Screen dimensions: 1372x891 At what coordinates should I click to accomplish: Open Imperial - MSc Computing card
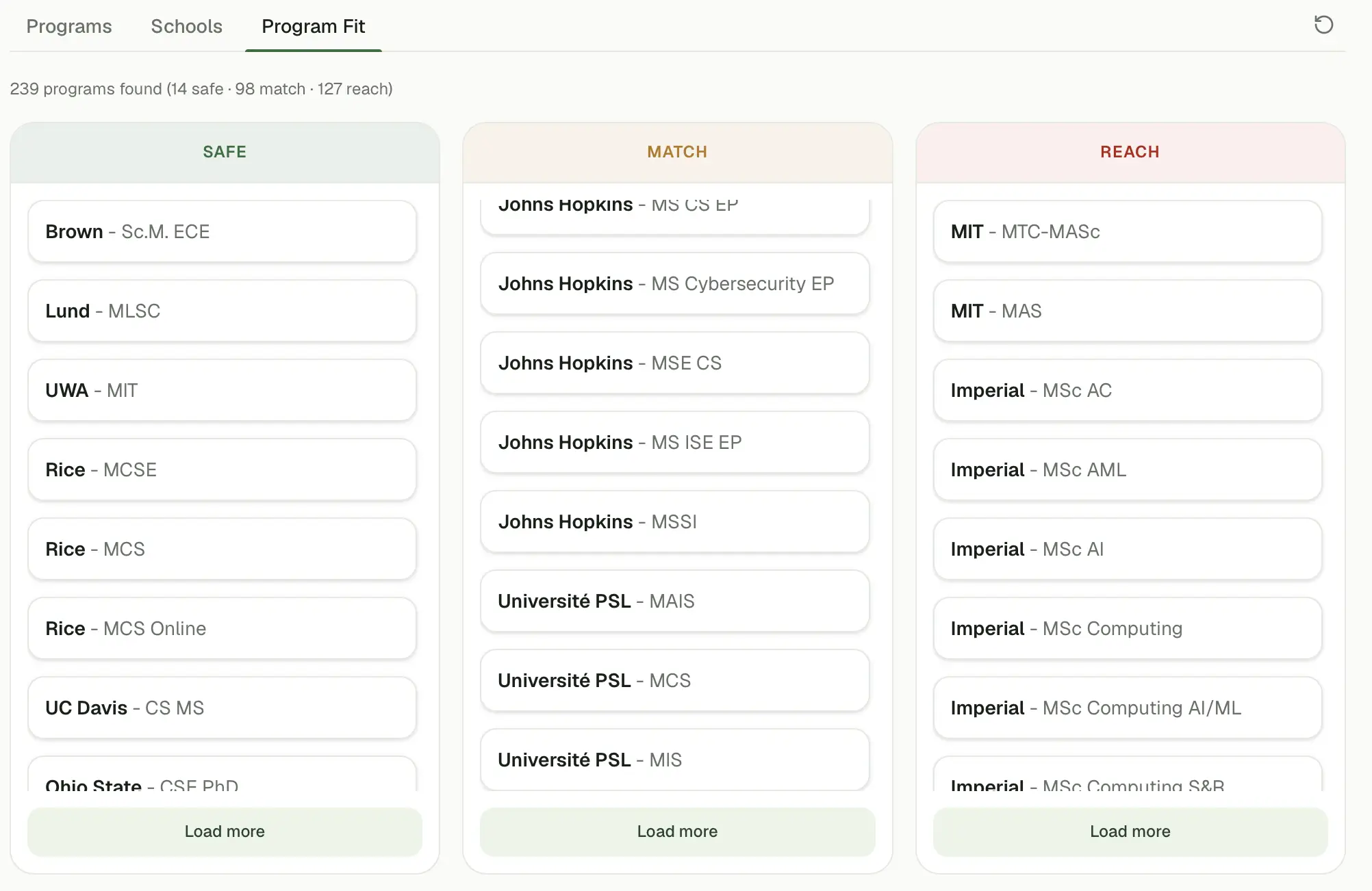pos(1128,628)
